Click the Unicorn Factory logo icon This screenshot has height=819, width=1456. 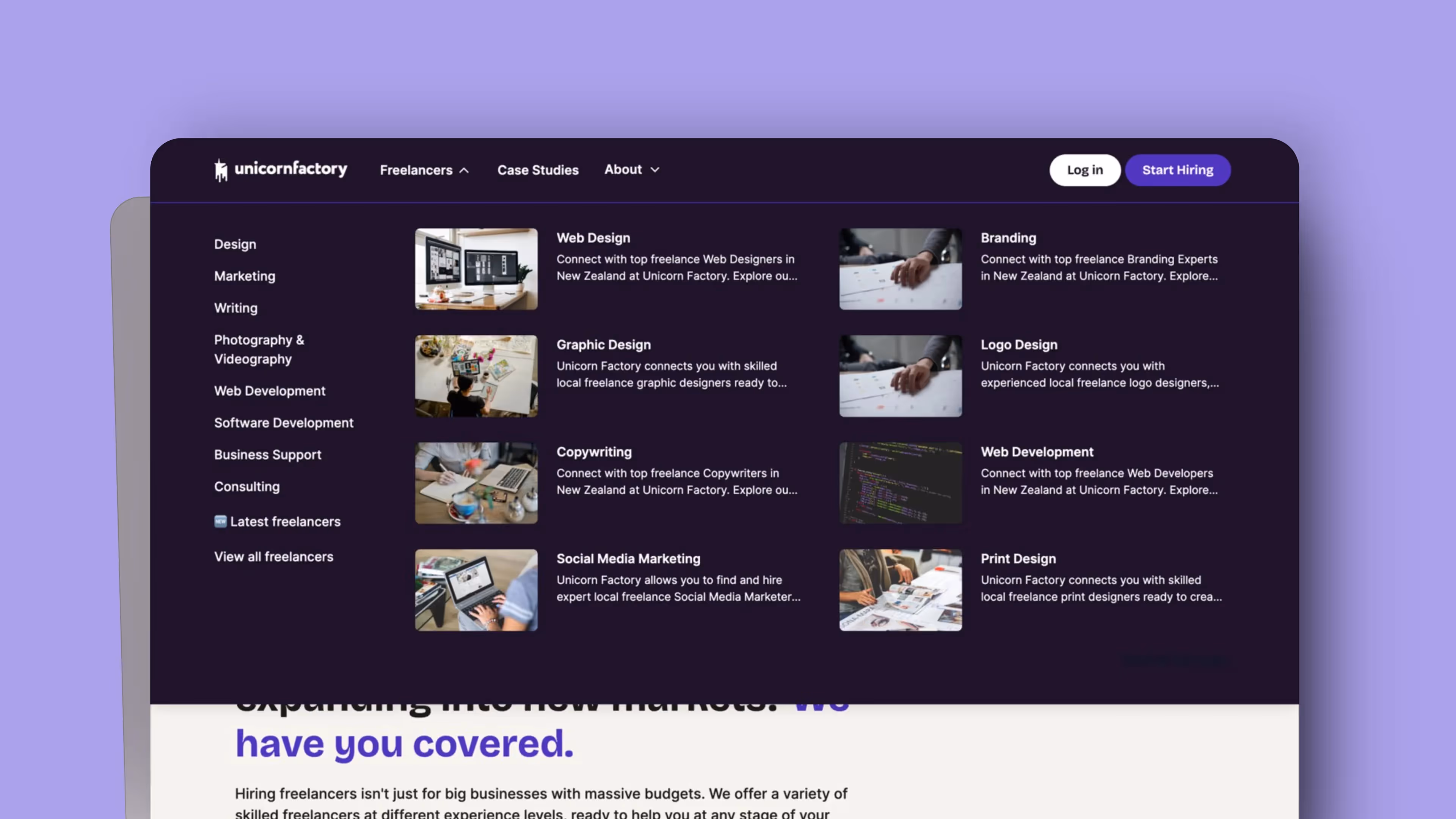pyautogui.click(x=221, y=169)
